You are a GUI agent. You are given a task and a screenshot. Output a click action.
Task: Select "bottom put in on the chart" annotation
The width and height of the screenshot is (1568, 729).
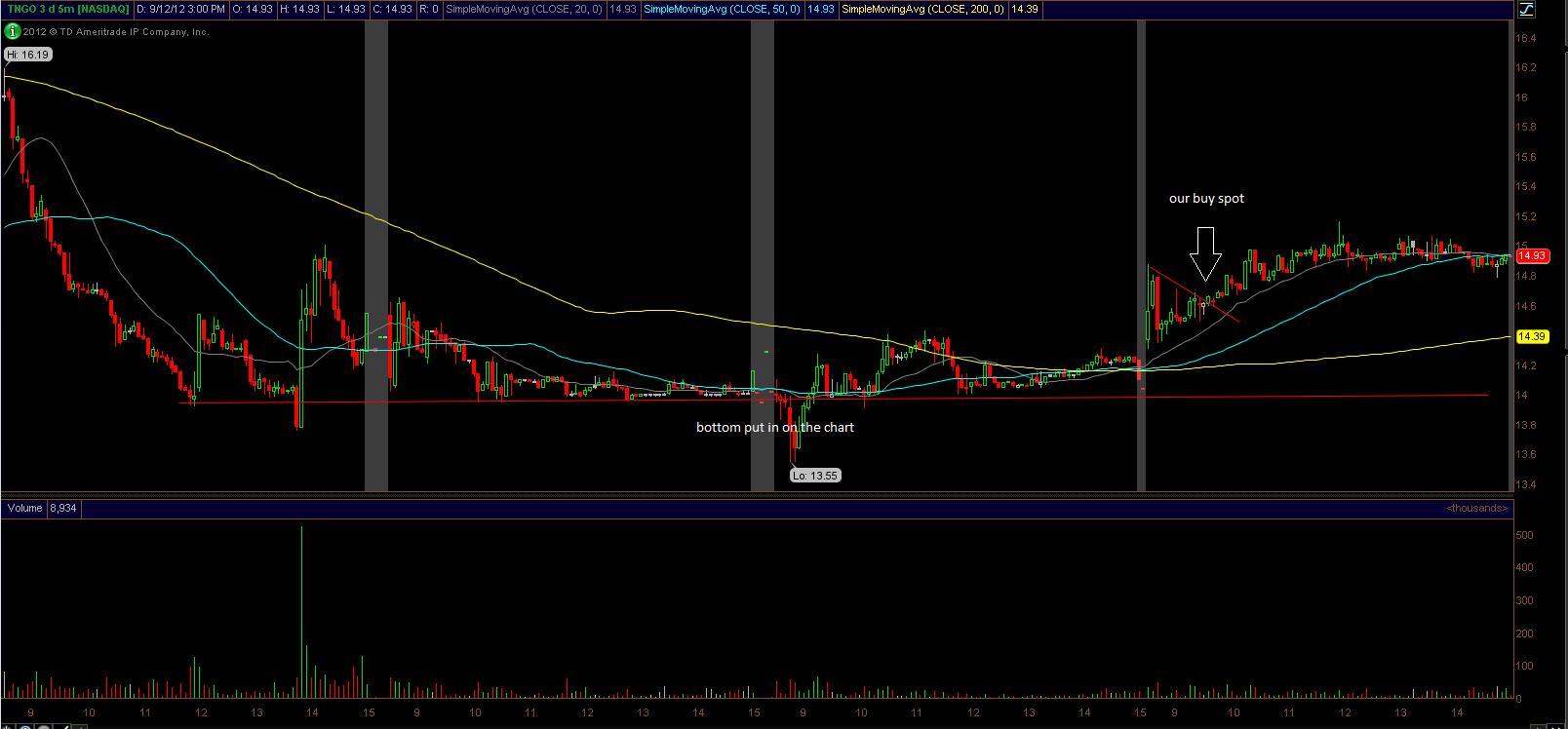tap(774, 427)
